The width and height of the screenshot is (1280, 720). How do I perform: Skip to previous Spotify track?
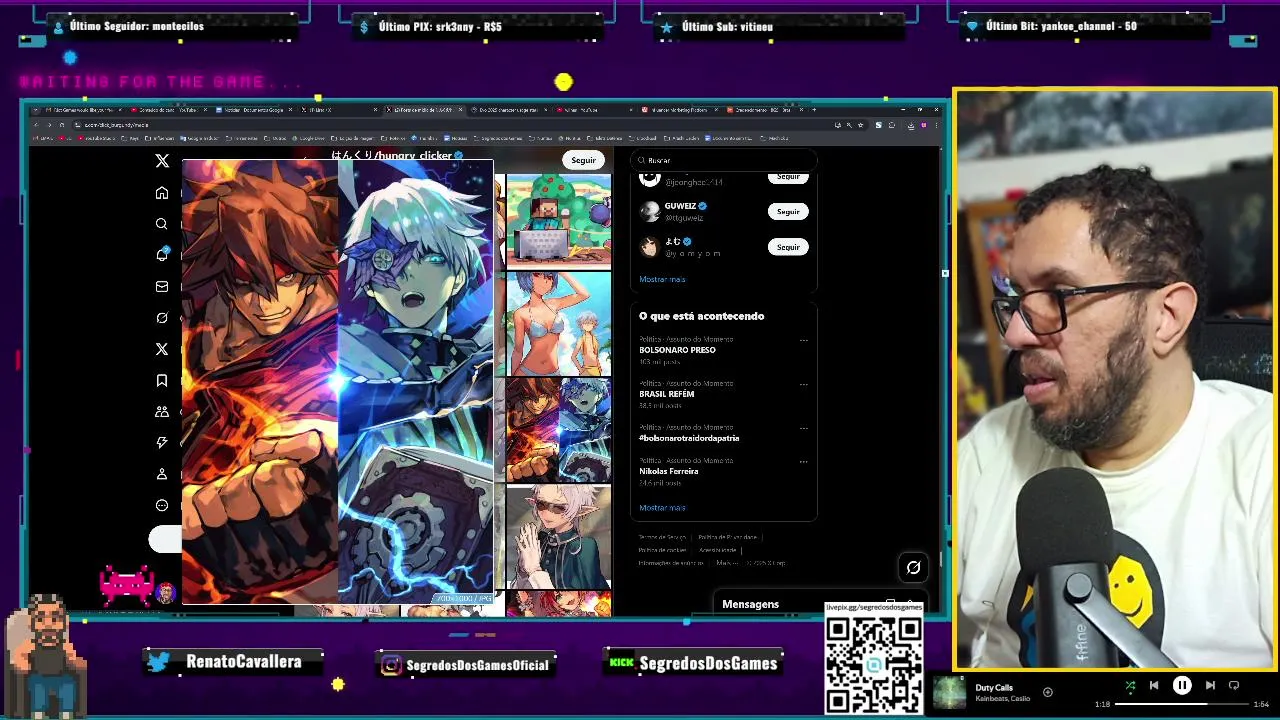[1154, 686]
